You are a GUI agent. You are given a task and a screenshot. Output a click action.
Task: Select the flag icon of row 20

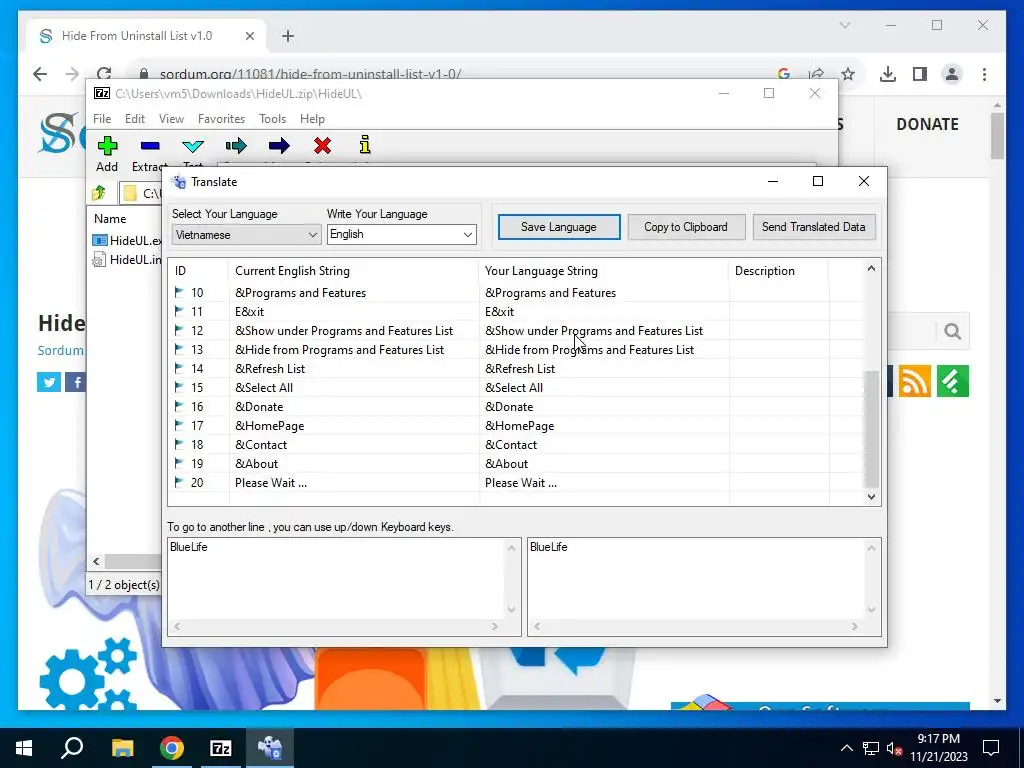[x=179, y=483]
